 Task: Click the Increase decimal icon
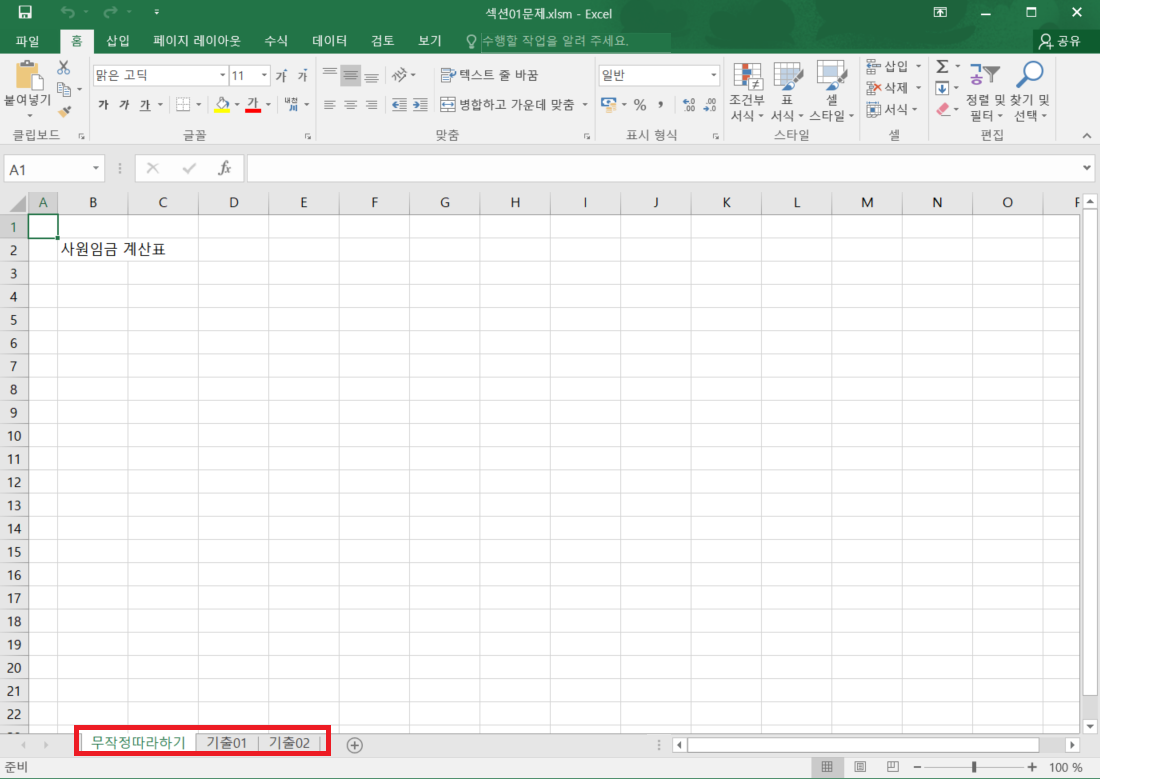click(x=688, y=104)
